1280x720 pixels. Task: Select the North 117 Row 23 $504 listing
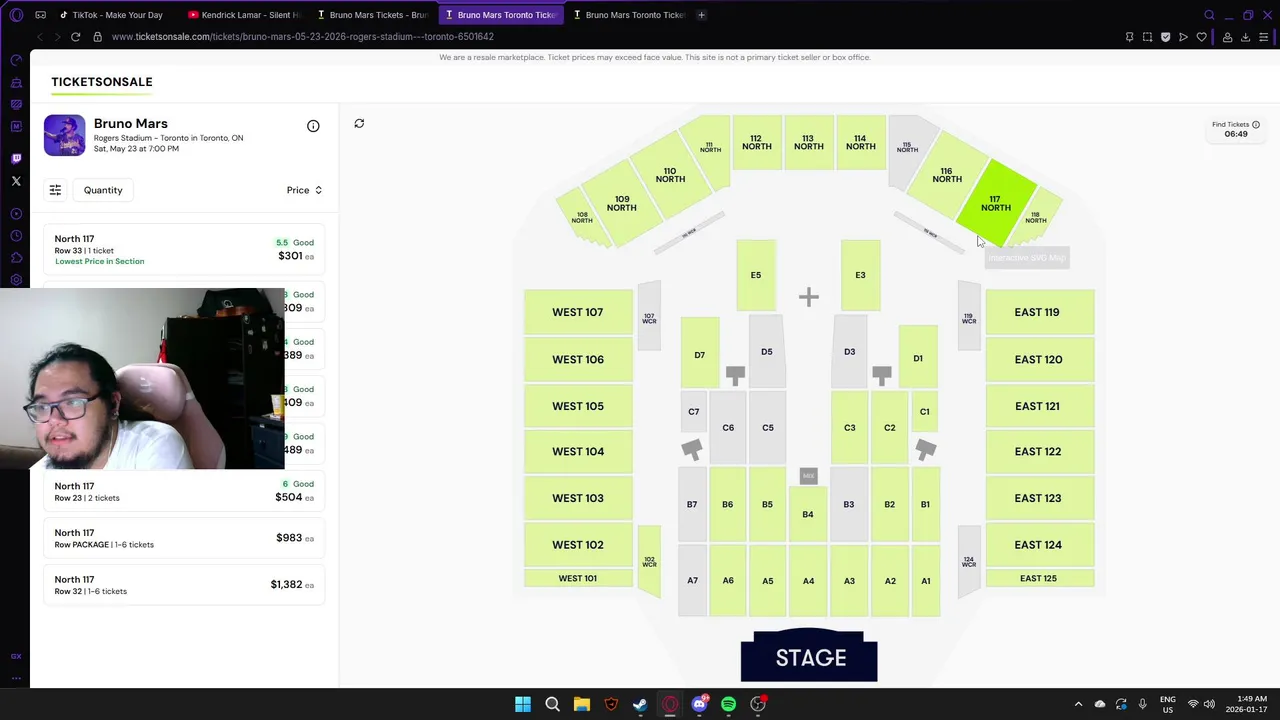[184, 492]
